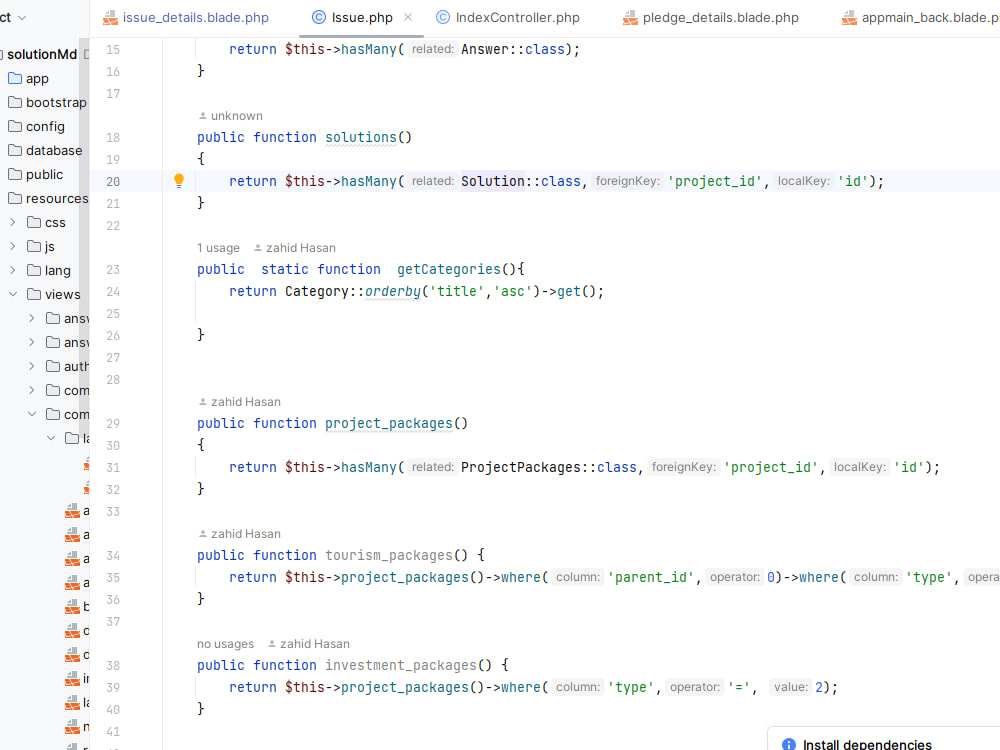The height and width of the screenshot is (750, 1000).
Task: Open the IndexController.php tab
Action: point(508,18)
